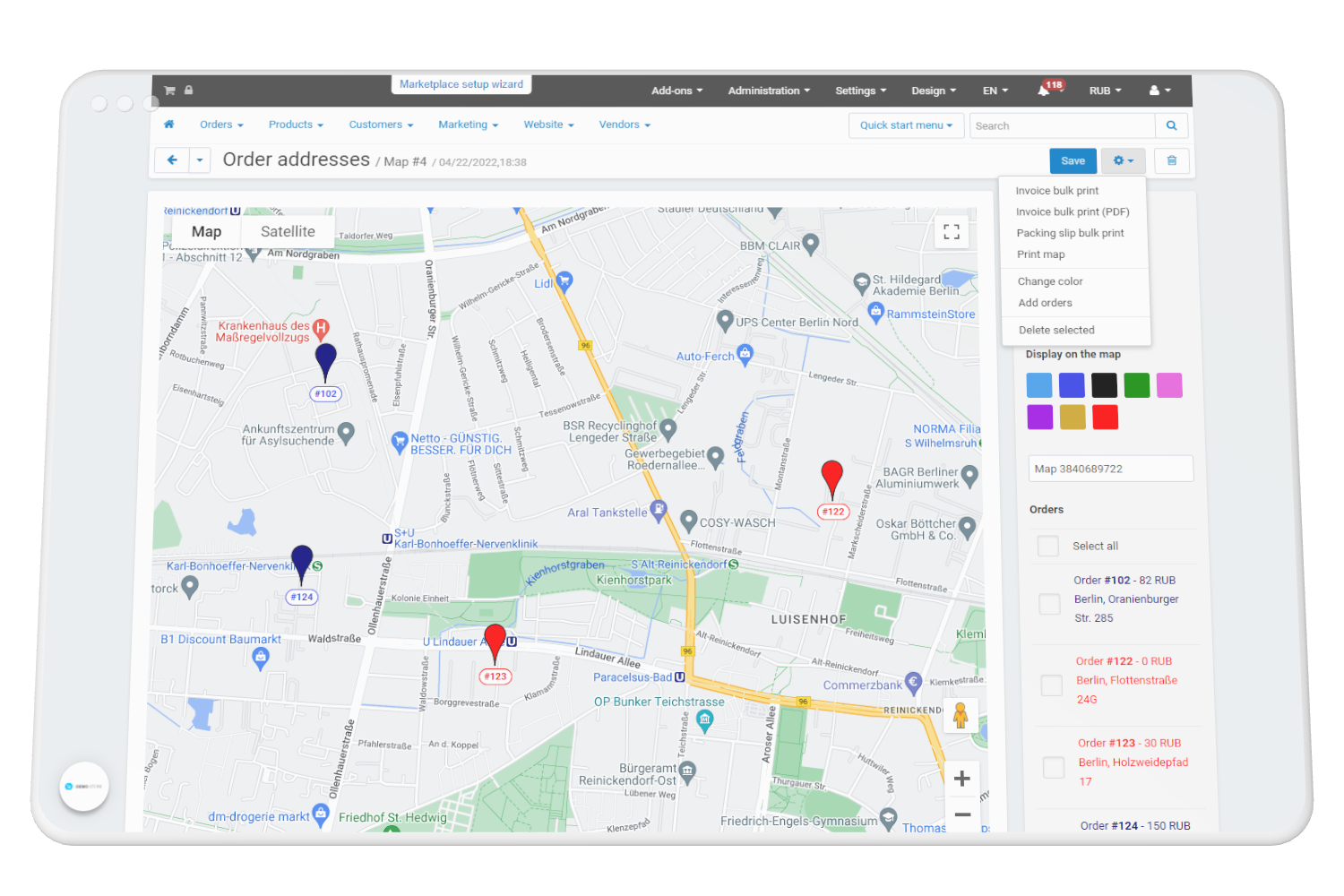Toggle fullscreen view on the map

tap(952, 232)
